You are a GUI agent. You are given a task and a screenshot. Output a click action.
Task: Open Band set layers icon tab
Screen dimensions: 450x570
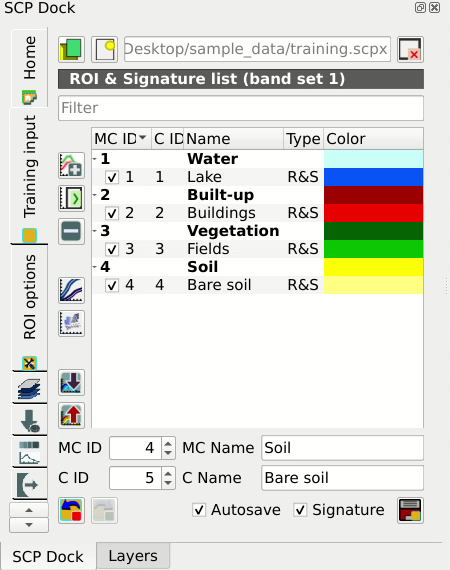pos(29,389)
